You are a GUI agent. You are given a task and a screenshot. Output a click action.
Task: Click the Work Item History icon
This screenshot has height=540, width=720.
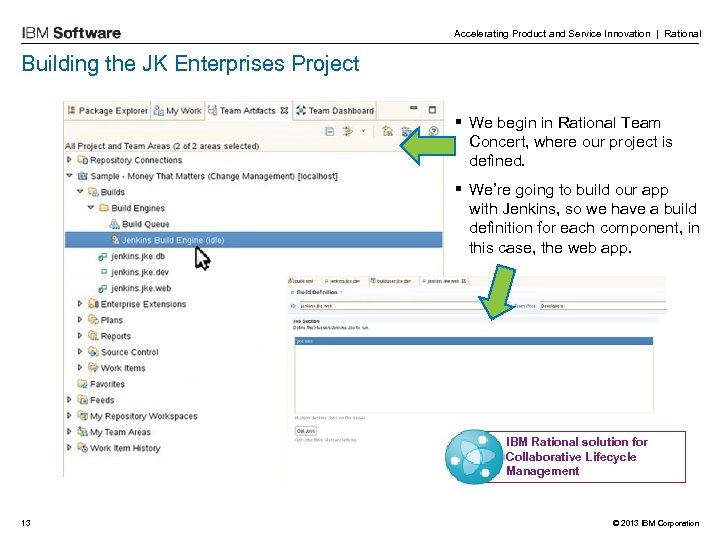83,447
